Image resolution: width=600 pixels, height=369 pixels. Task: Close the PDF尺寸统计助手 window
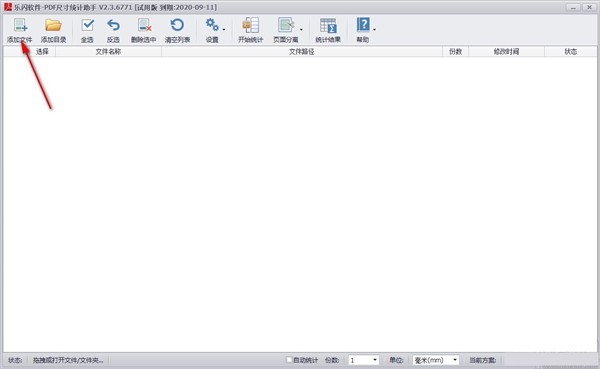click(589, 7)
